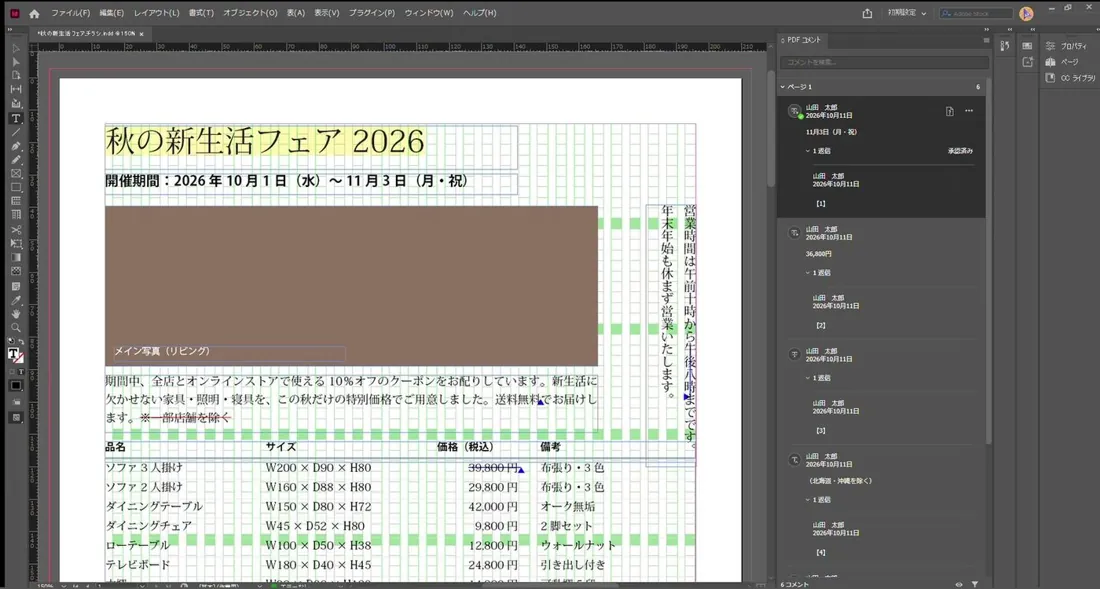Select the Eyedropper tool
Screen dimensions: 1100x589
pos(16,300)
